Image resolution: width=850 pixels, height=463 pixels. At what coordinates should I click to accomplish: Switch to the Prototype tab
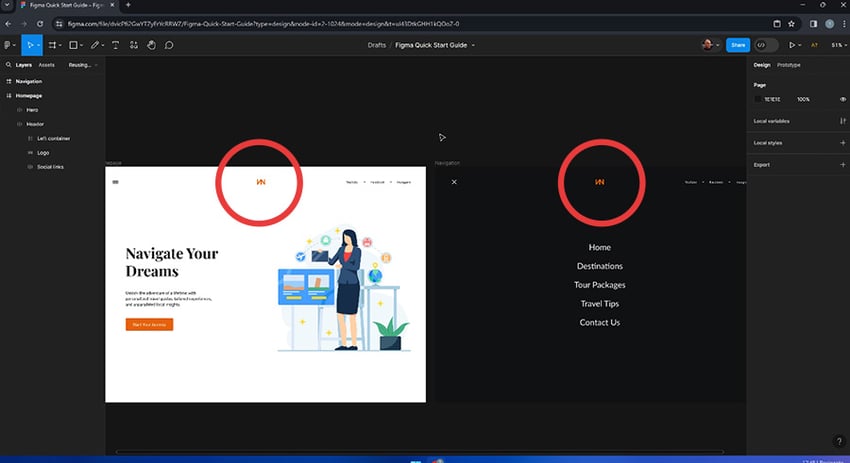(789, 65)
